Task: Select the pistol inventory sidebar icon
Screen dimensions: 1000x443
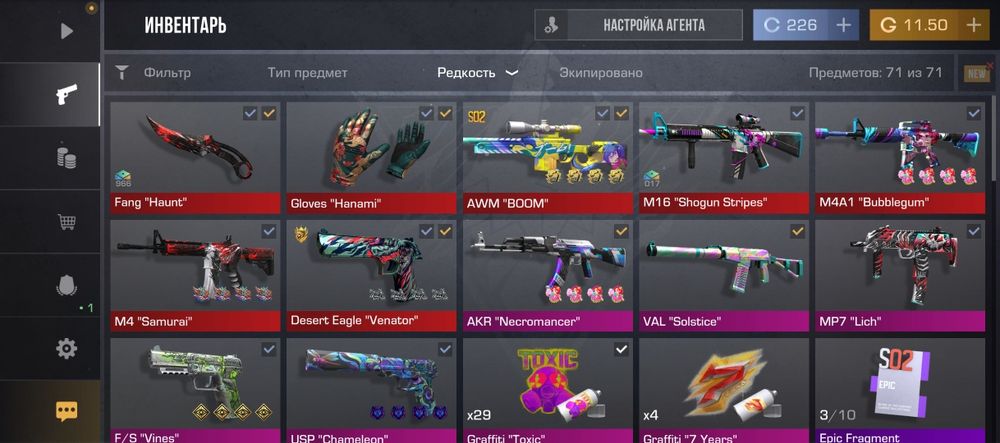Action: [x=66, y=94]
